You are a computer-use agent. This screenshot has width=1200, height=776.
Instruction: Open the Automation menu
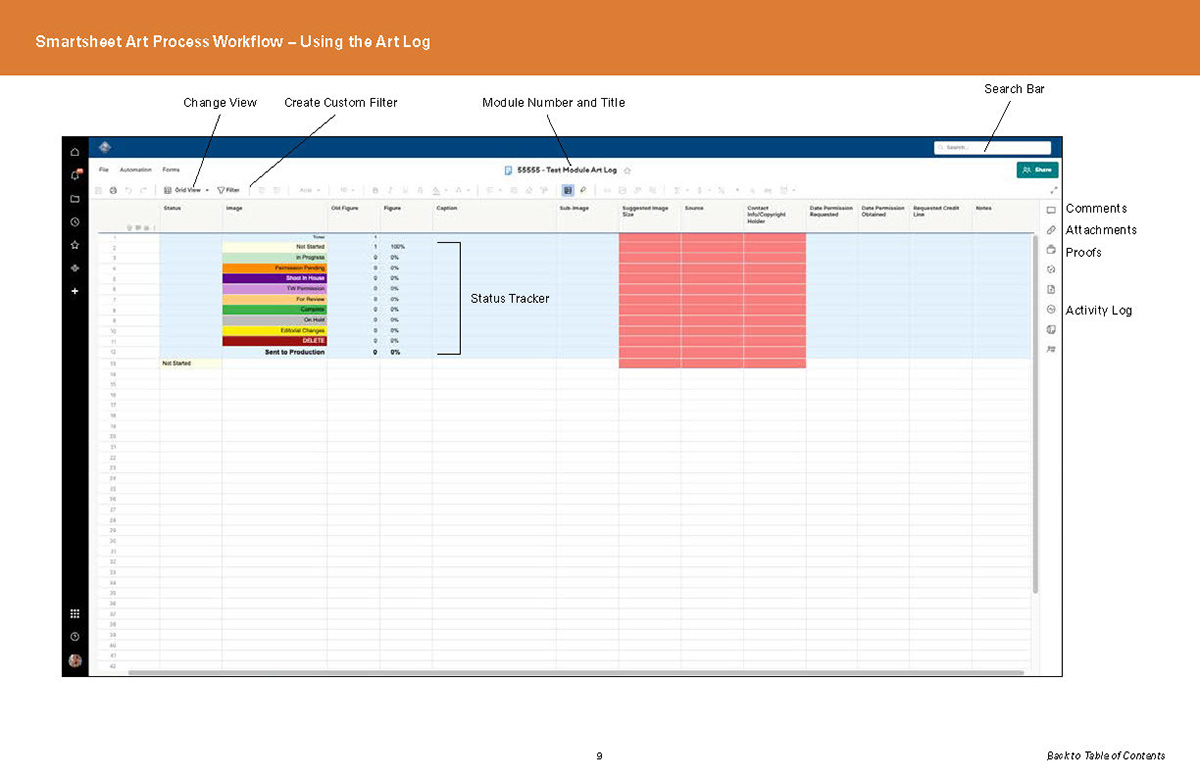(x=136, y=170)
